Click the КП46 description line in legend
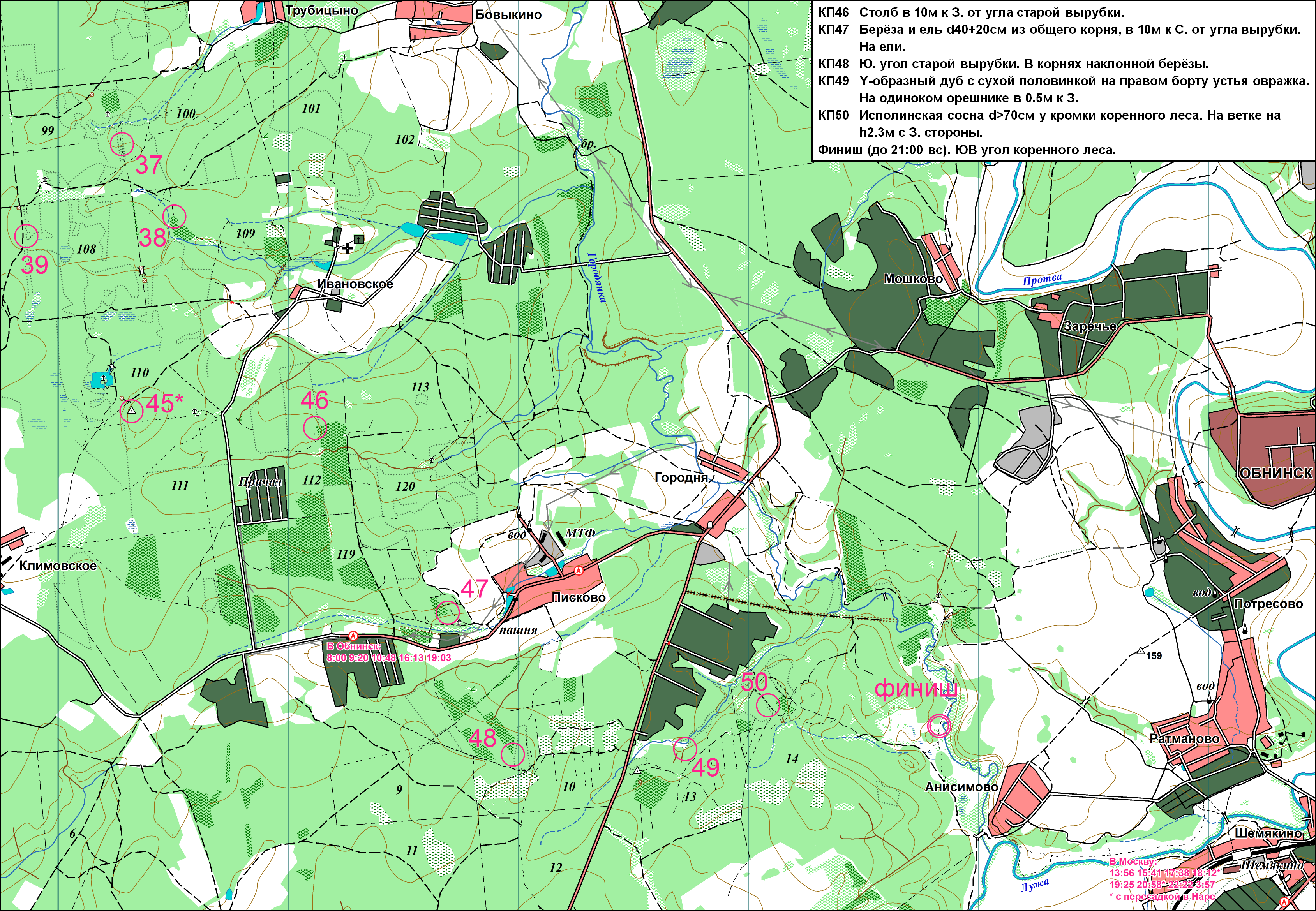The width and height of the screenshot is (1316, 911). pos(970,12)
